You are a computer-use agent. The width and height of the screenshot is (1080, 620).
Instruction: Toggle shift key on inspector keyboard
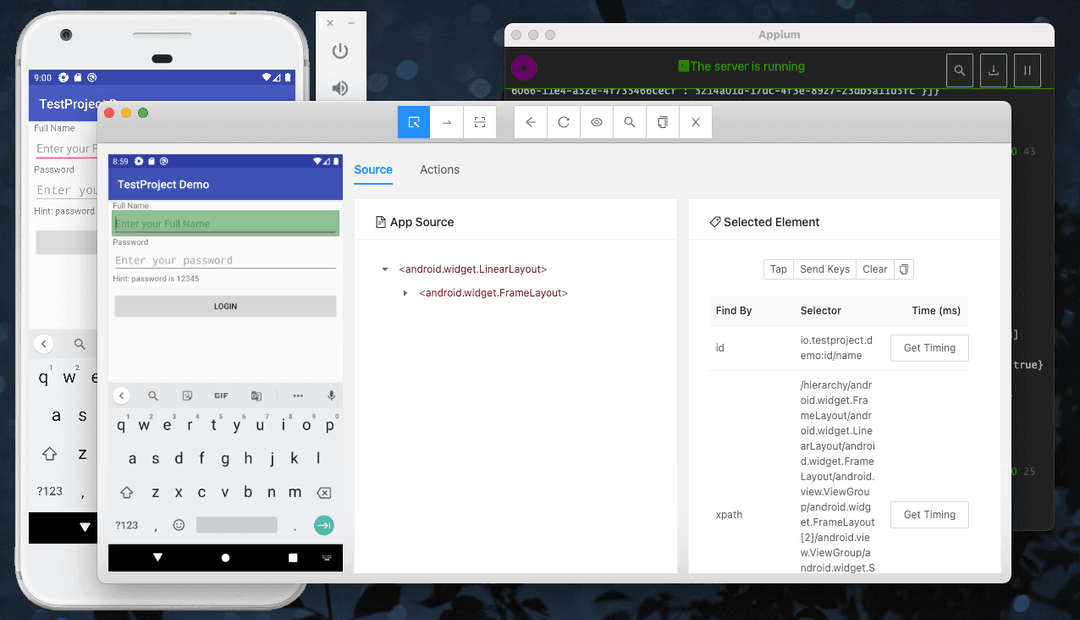click(127, 492)
